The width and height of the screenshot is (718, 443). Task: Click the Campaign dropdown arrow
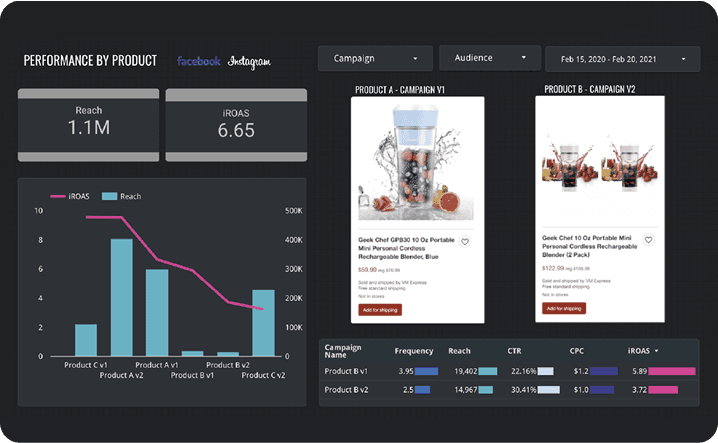(x=415, y=59)
